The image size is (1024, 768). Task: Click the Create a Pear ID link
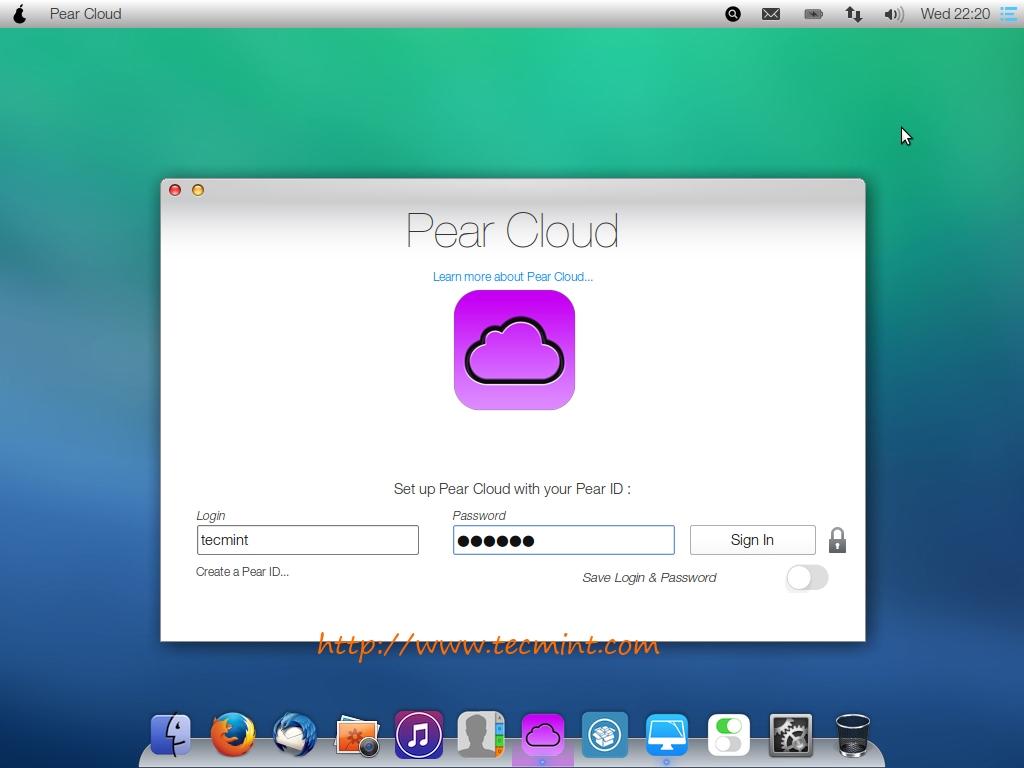pos(242,572)
